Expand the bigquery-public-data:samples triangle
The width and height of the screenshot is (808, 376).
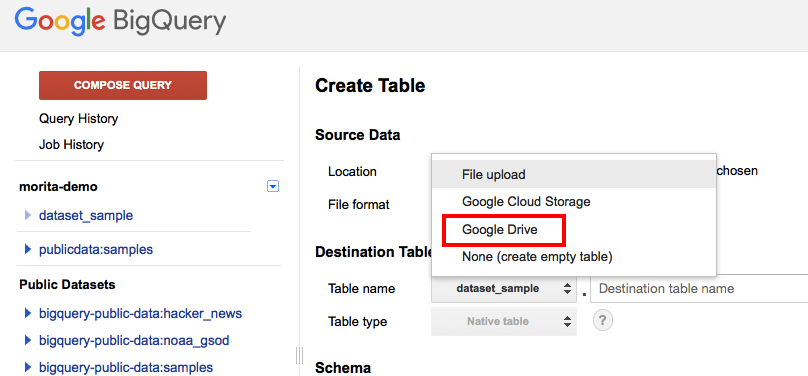coord(28,367)
